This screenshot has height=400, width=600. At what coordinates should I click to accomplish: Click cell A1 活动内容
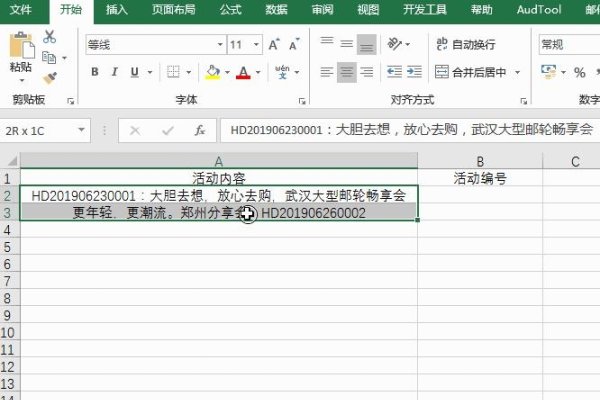click(x=218, y=178)
